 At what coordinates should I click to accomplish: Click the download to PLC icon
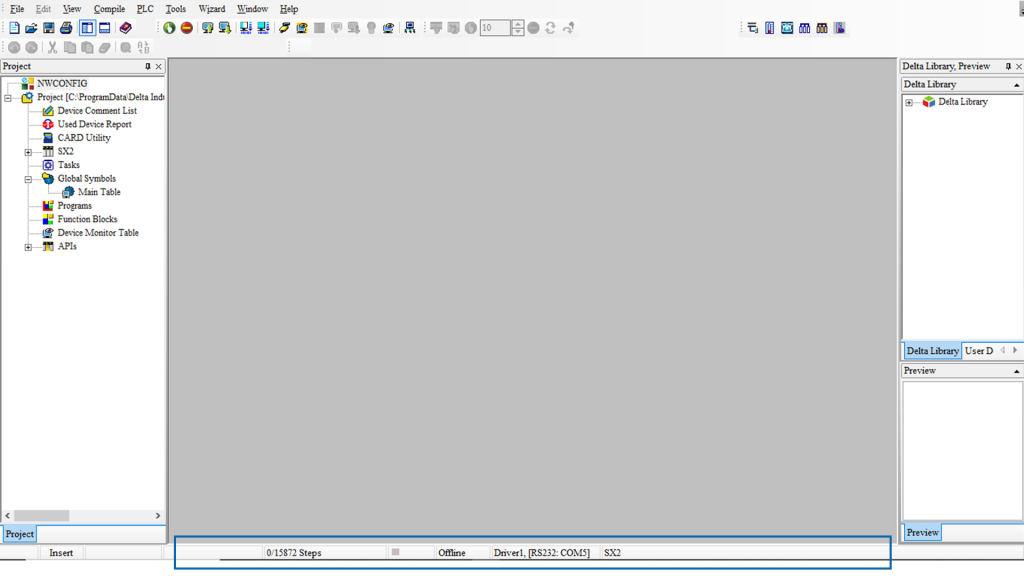pos(225,28)
